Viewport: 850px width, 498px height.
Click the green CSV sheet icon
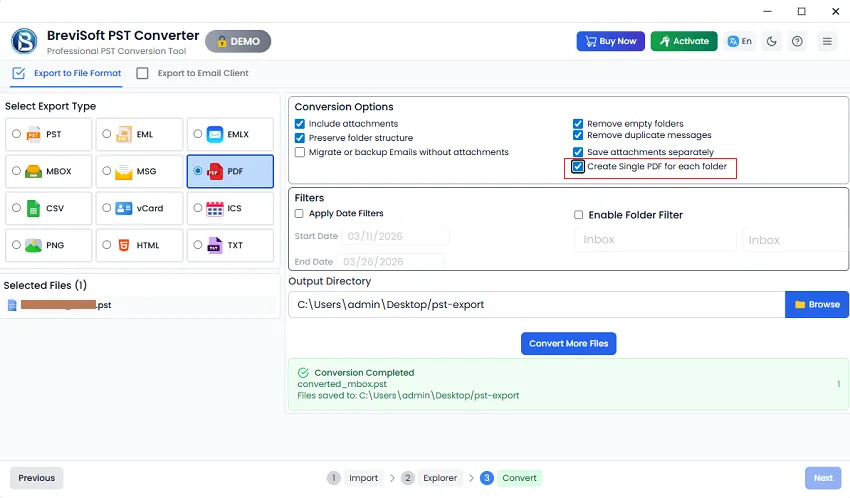click(34, 208)
